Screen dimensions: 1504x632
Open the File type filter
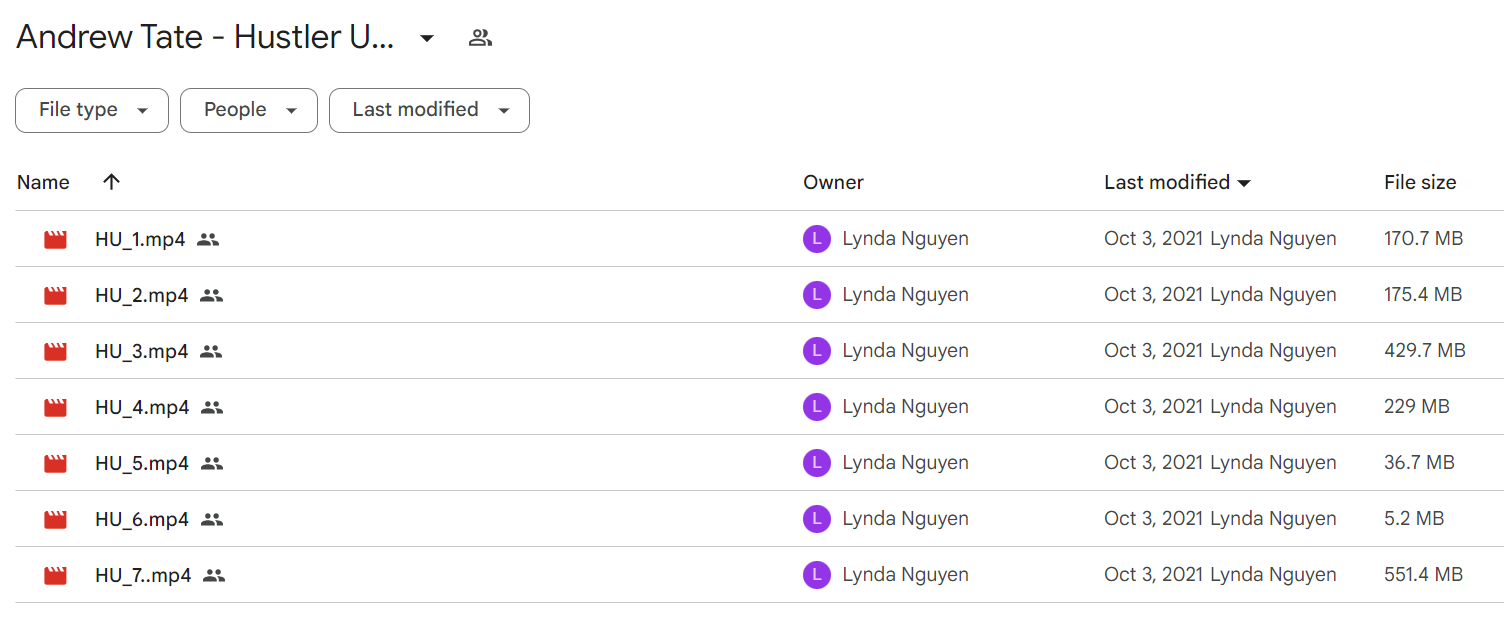coord(92,110)
